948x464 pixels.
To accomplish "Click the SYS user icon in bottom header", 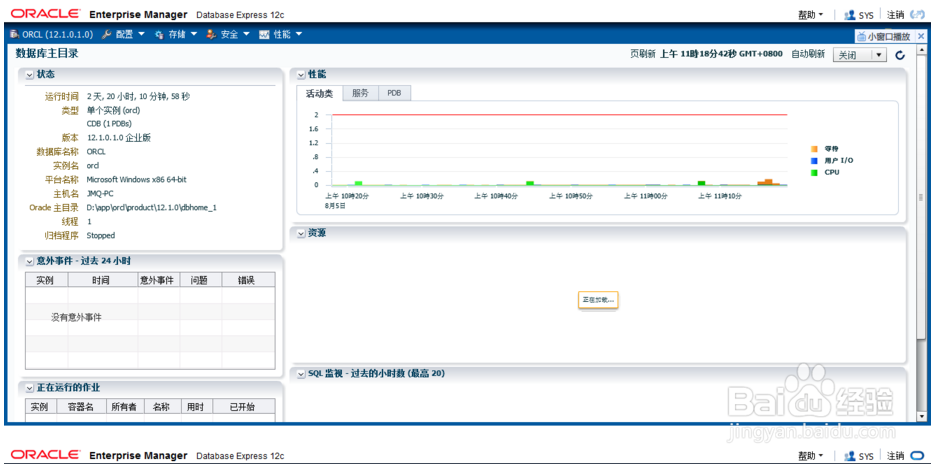I will [x=849, y=456].
